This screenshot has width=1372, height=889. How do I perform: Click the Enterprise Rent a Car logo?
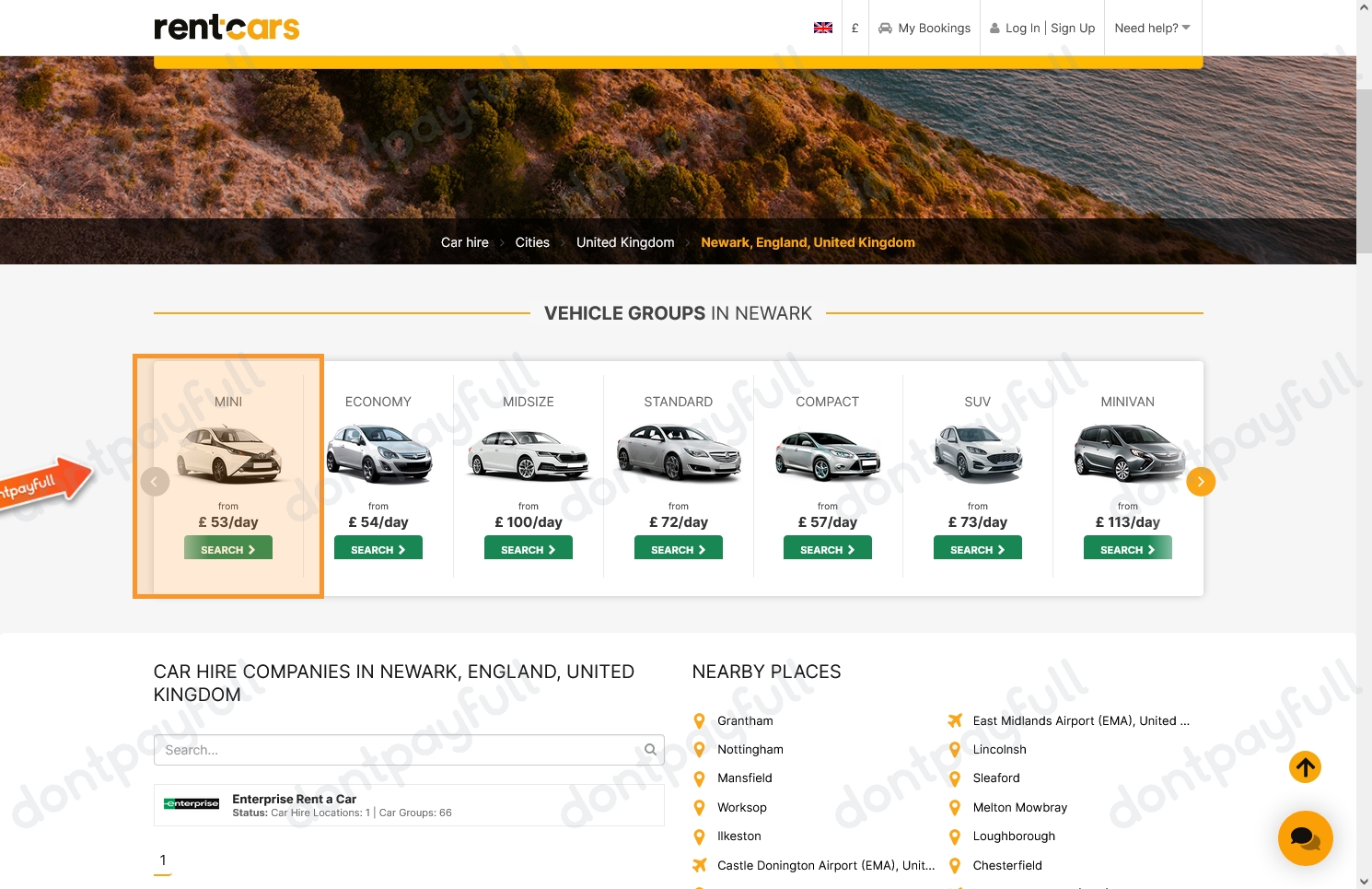(191, 803)
